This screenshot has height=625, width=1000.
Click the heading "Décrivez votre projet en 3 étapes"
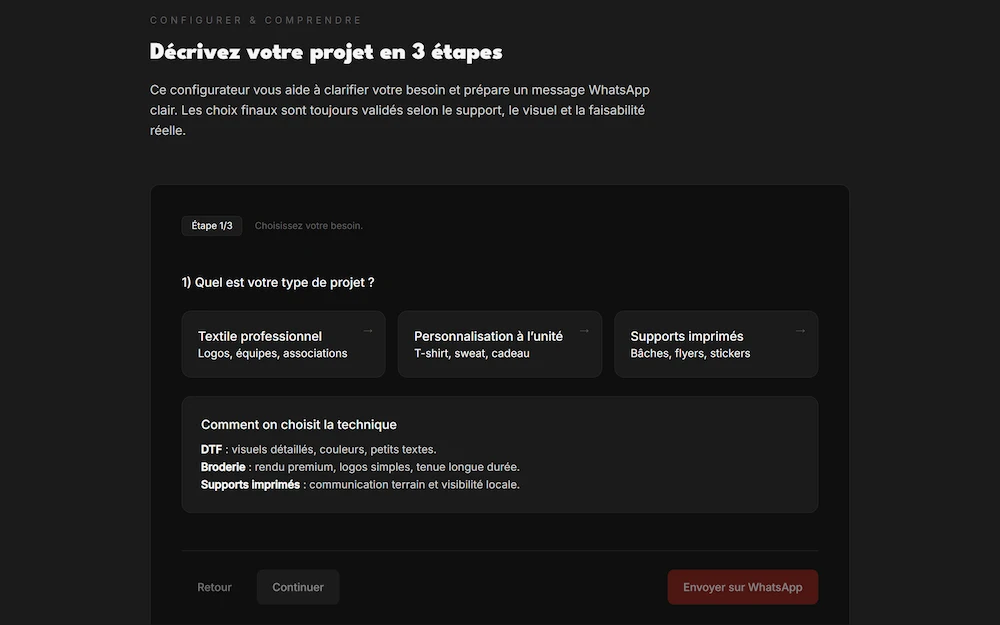click(325, 51)
